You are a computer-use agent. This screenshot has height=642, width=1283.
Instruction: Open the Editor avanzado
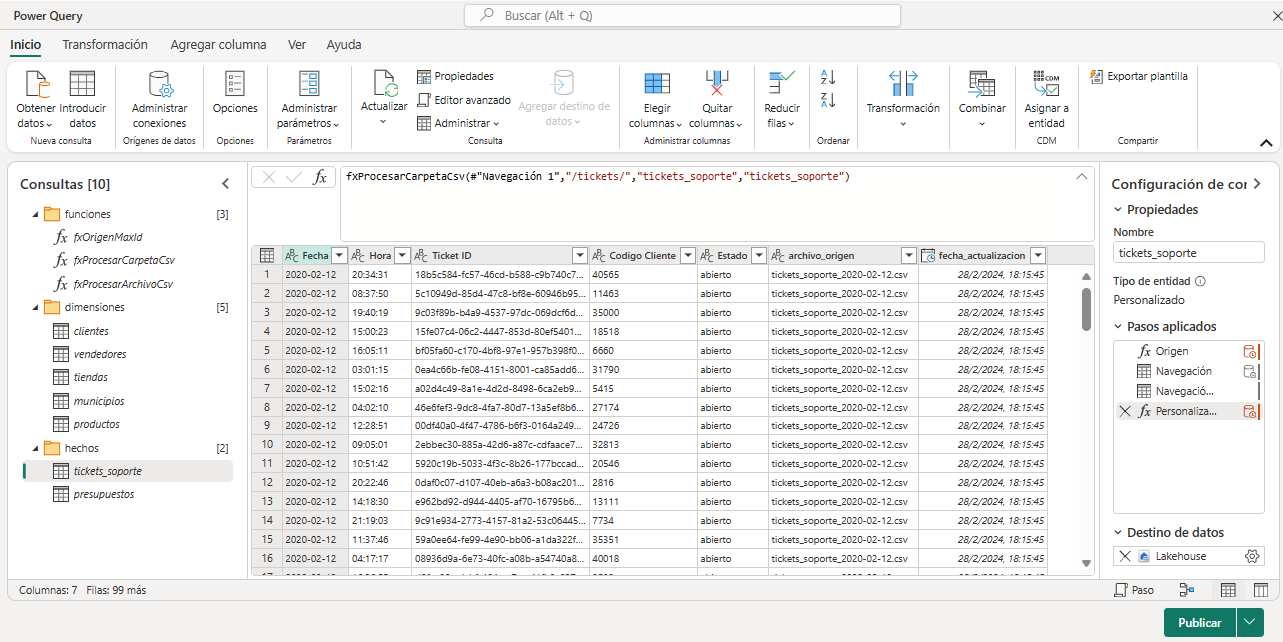(x=464, y=98)
